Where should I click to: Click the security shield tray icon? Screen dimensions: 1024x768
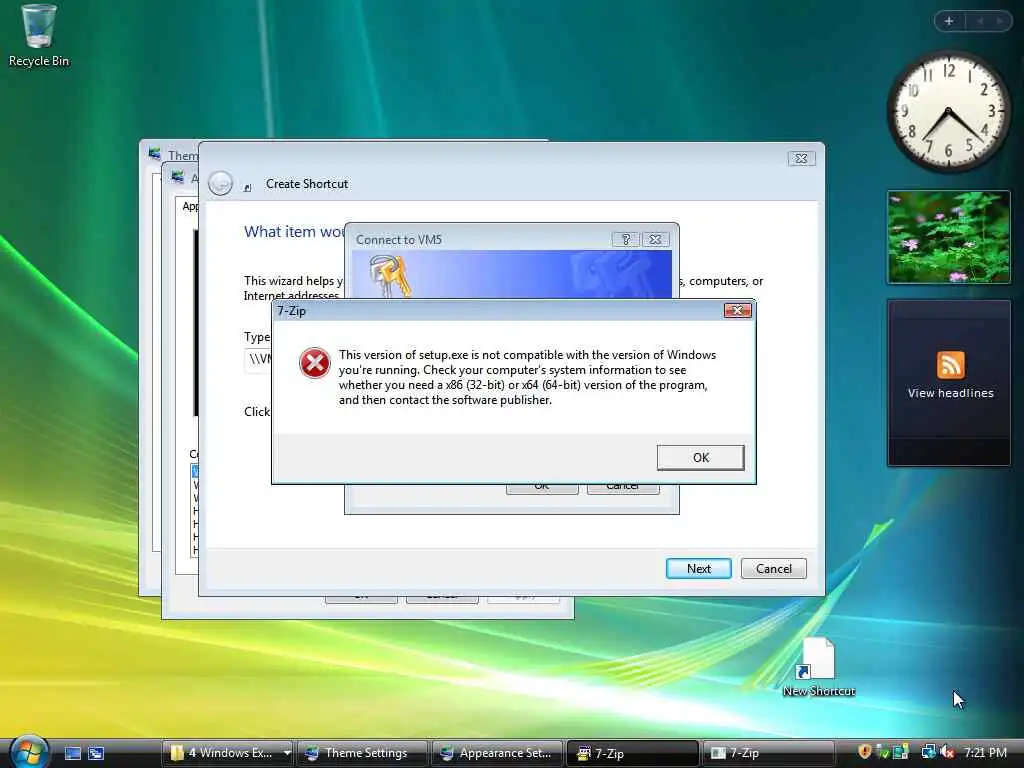(x=865, y=752)
